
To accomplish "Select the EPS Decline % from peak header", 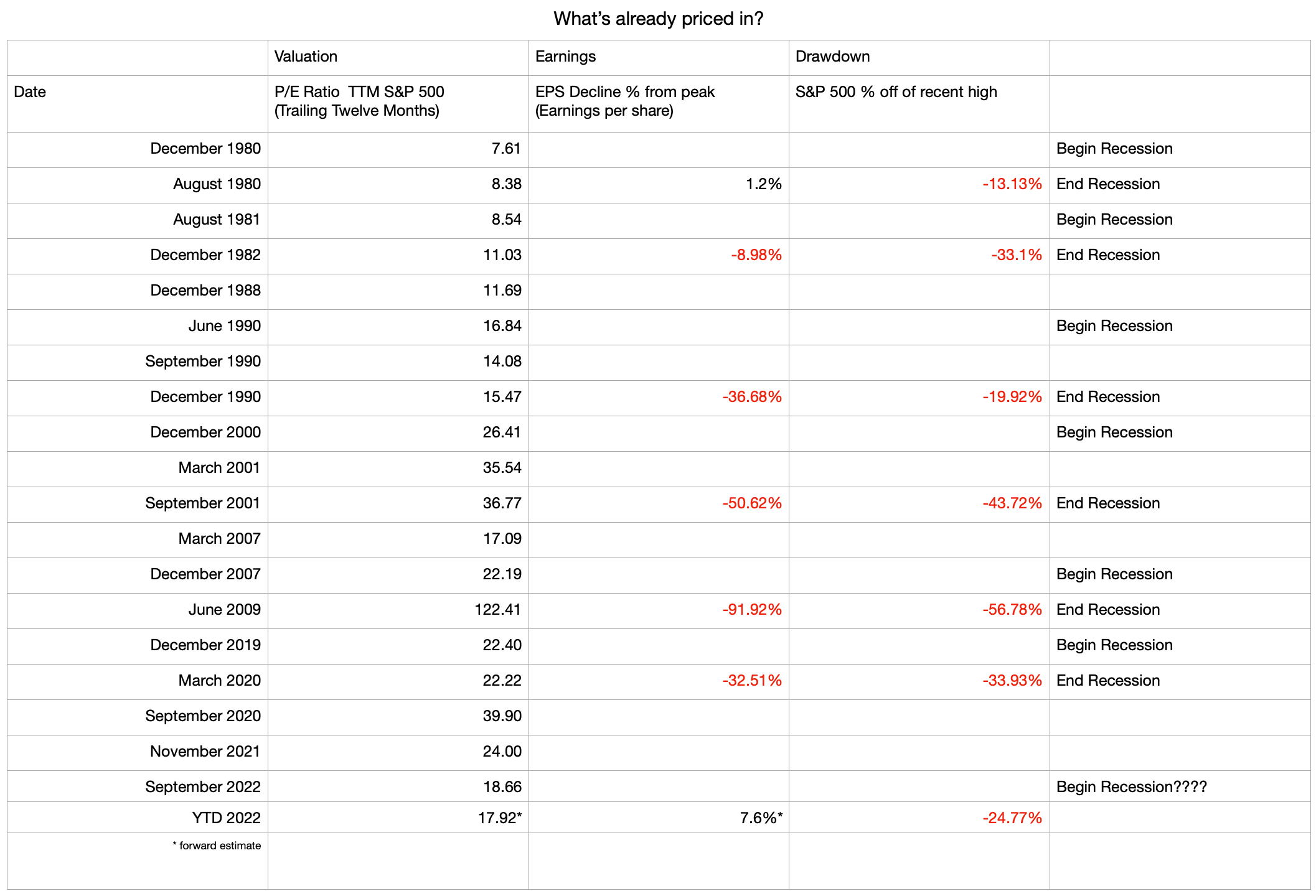I will coord(624,101).
